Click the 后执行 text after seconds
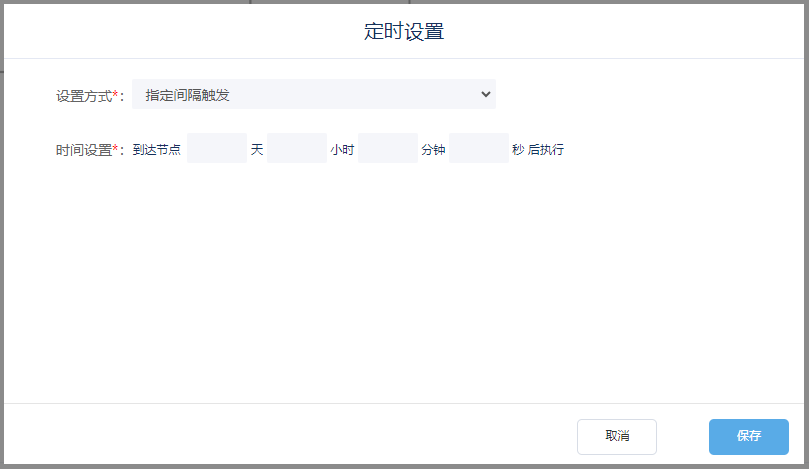 (546, 150)
